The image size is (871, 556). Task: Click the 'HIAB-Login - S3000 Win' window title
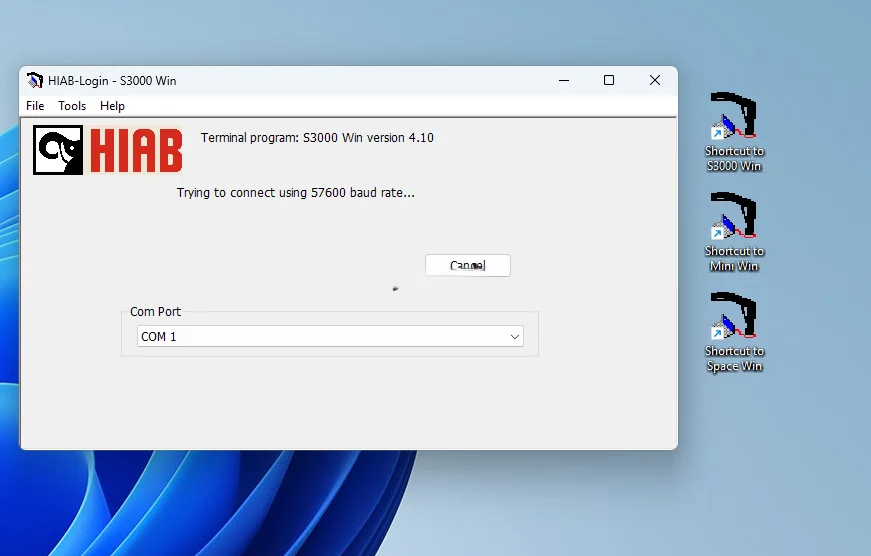pyautogui.click(x=112, y=81)
